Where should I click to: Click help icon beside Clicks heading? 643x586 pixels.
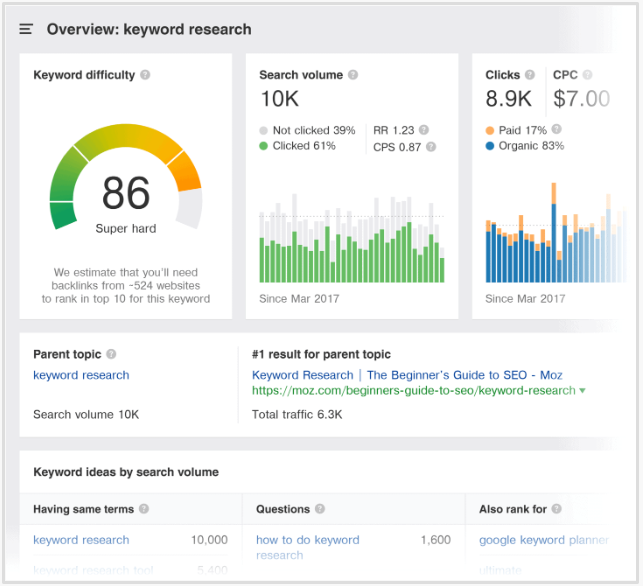(x=530, y=75)
